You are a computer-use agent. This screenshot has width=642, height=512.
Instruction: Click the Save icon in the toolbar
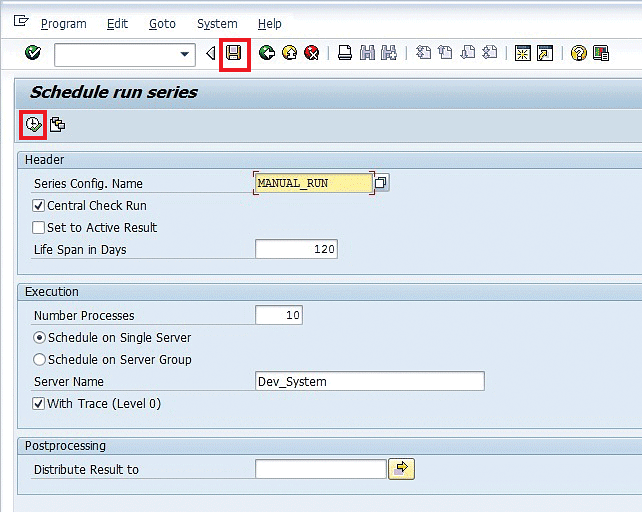(x=233, y=53)
